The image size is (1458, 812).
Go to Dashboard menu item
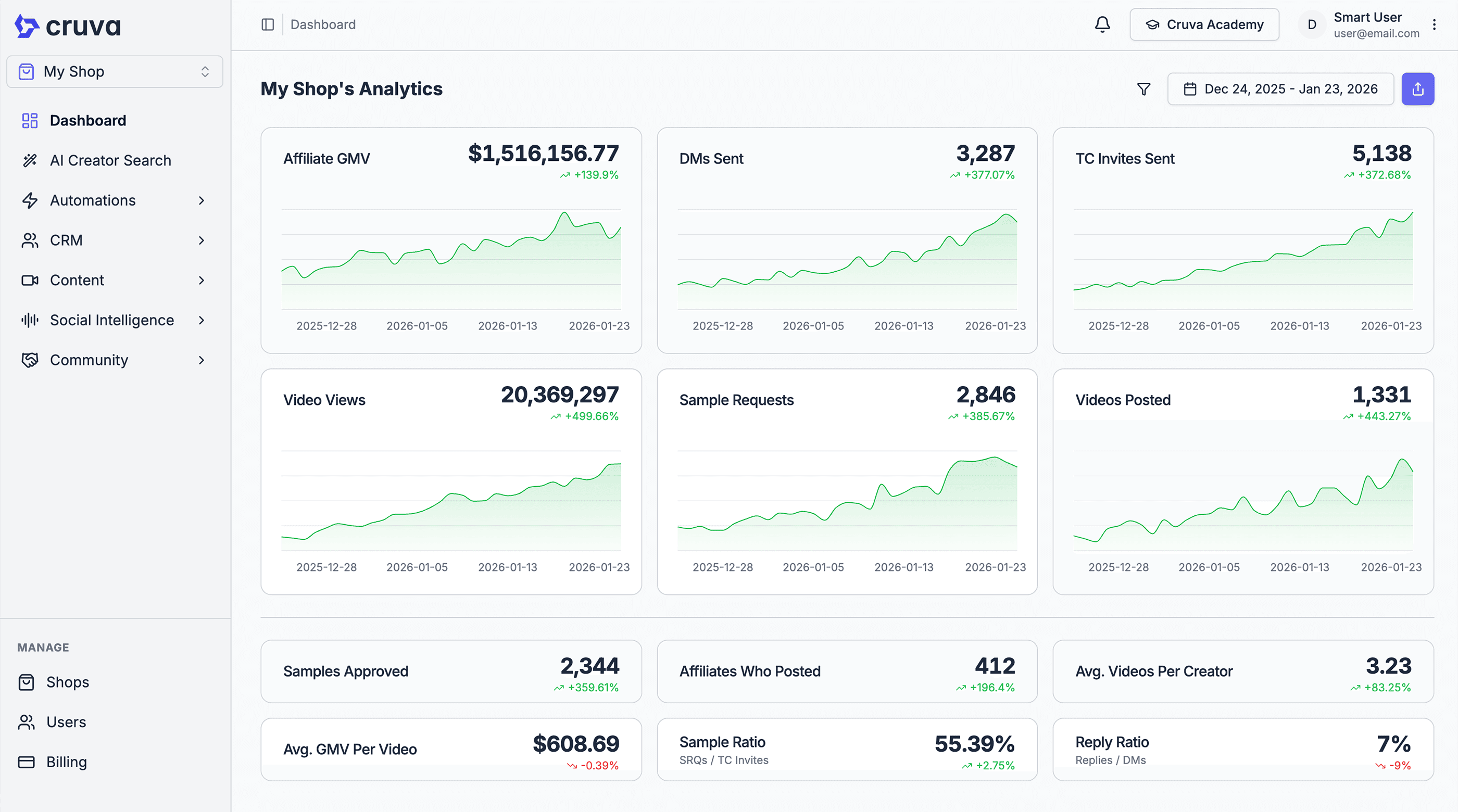(x=87, y=121)
